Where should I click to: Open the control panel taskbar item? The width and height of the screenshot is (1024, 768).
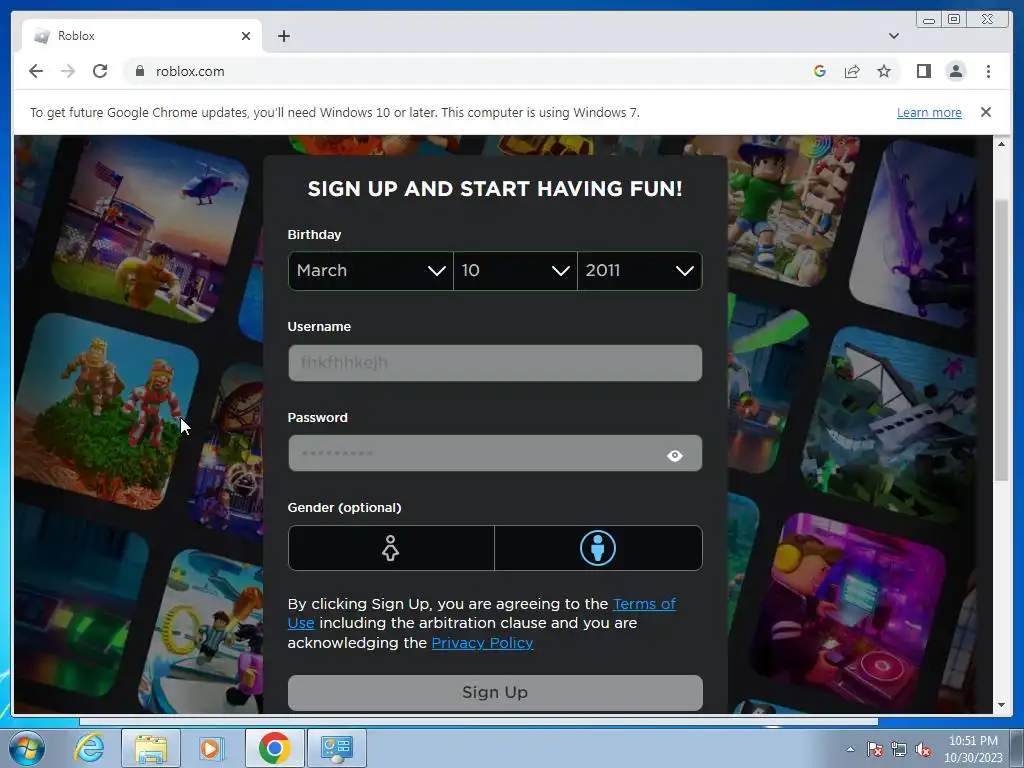pos(337,748)
